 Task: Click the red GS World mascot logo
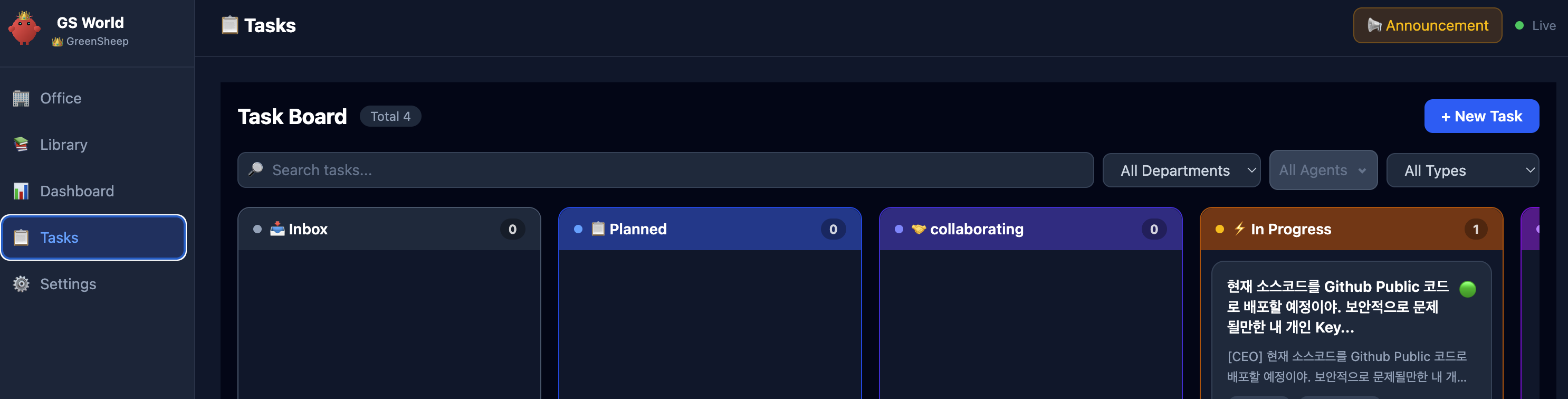point(24,28)
